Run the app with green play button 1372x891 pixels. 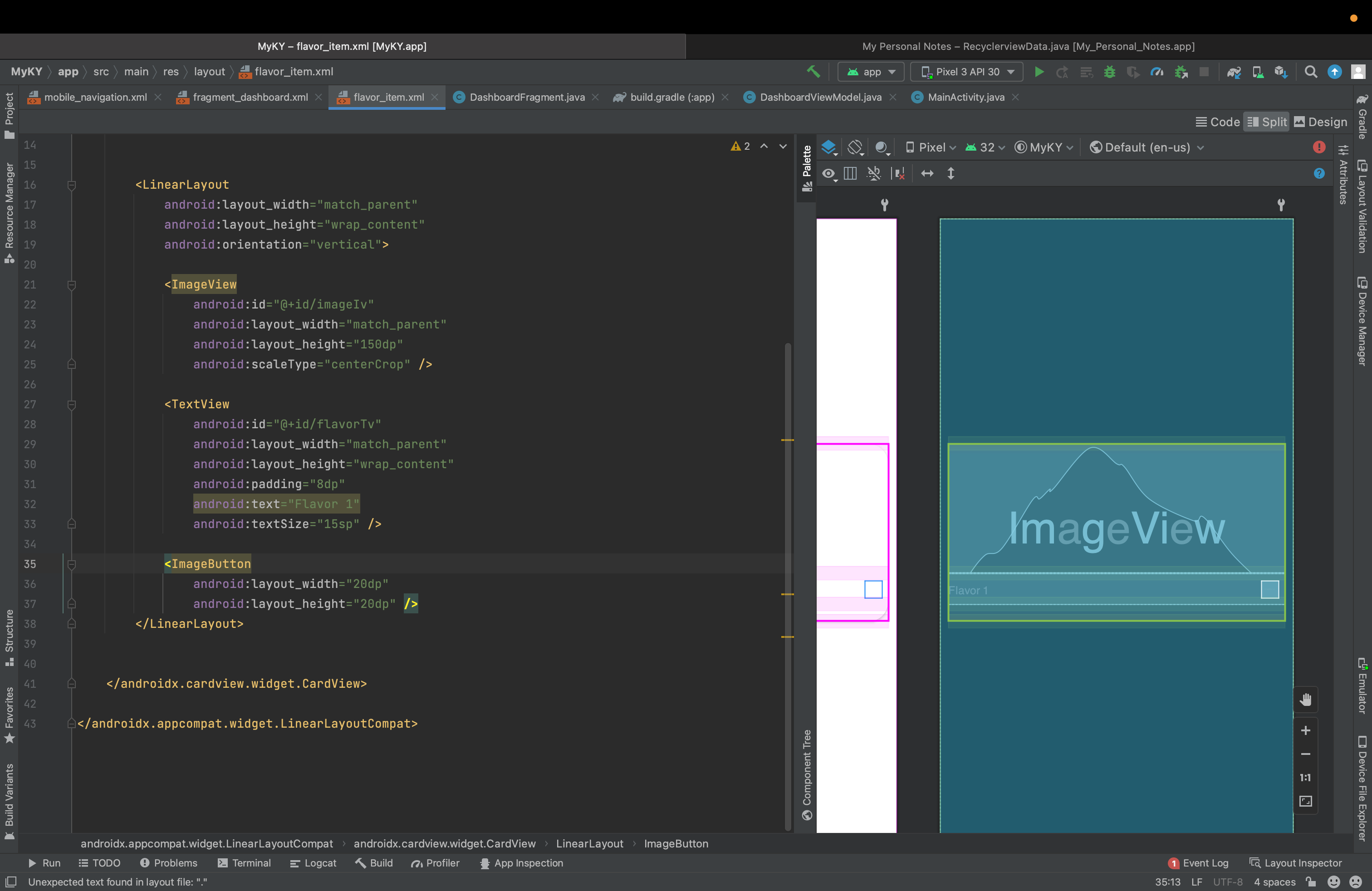1039,72
